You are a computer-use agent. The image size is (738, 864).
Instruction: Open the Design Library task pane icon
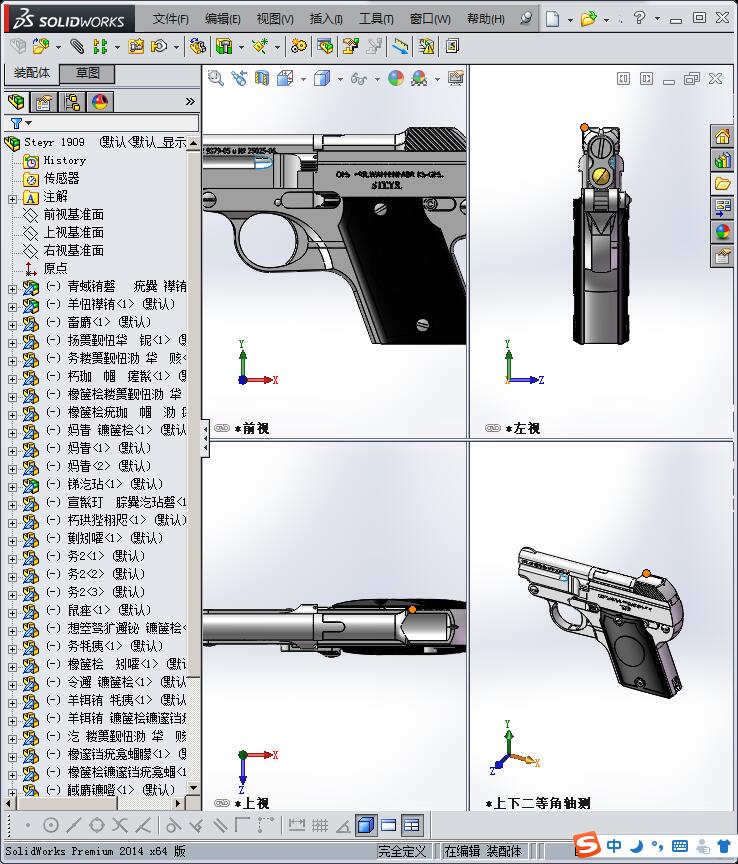(x=723, y=160)
